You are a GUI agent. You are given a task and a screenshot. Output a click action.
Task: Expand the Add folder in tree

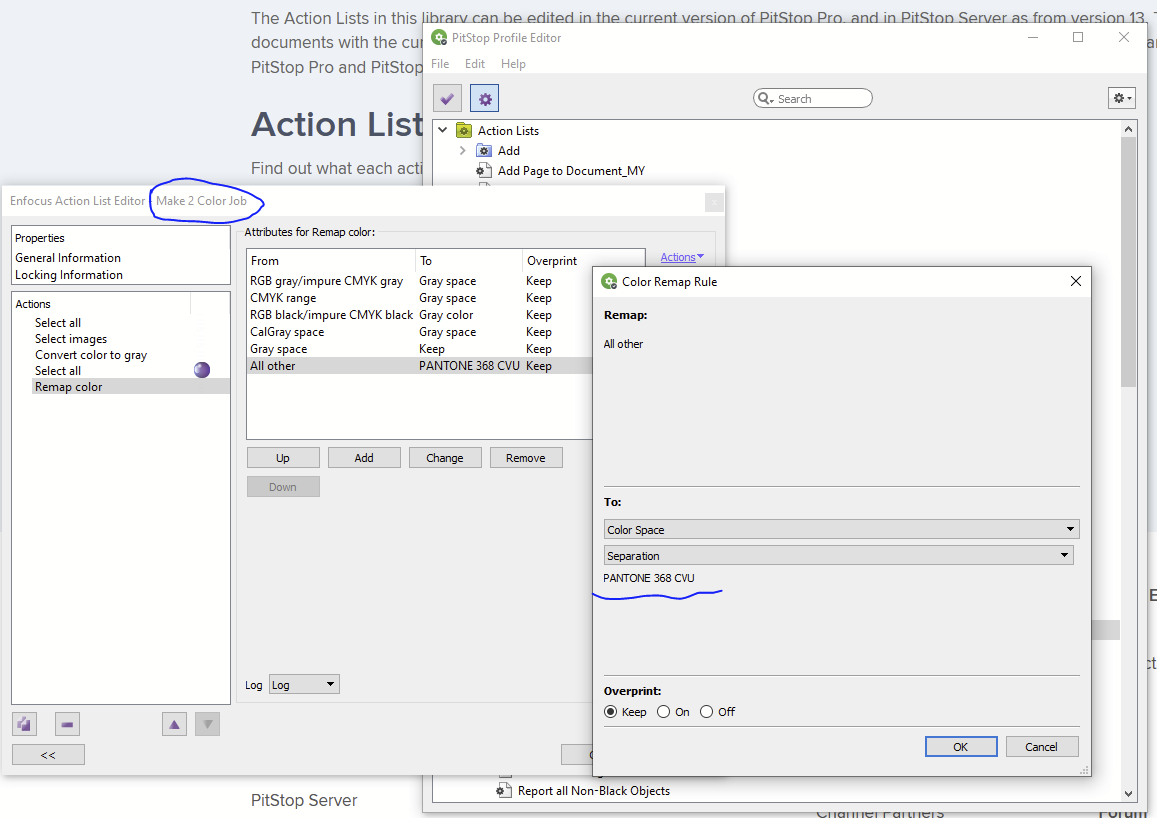(x=463, y=150)
